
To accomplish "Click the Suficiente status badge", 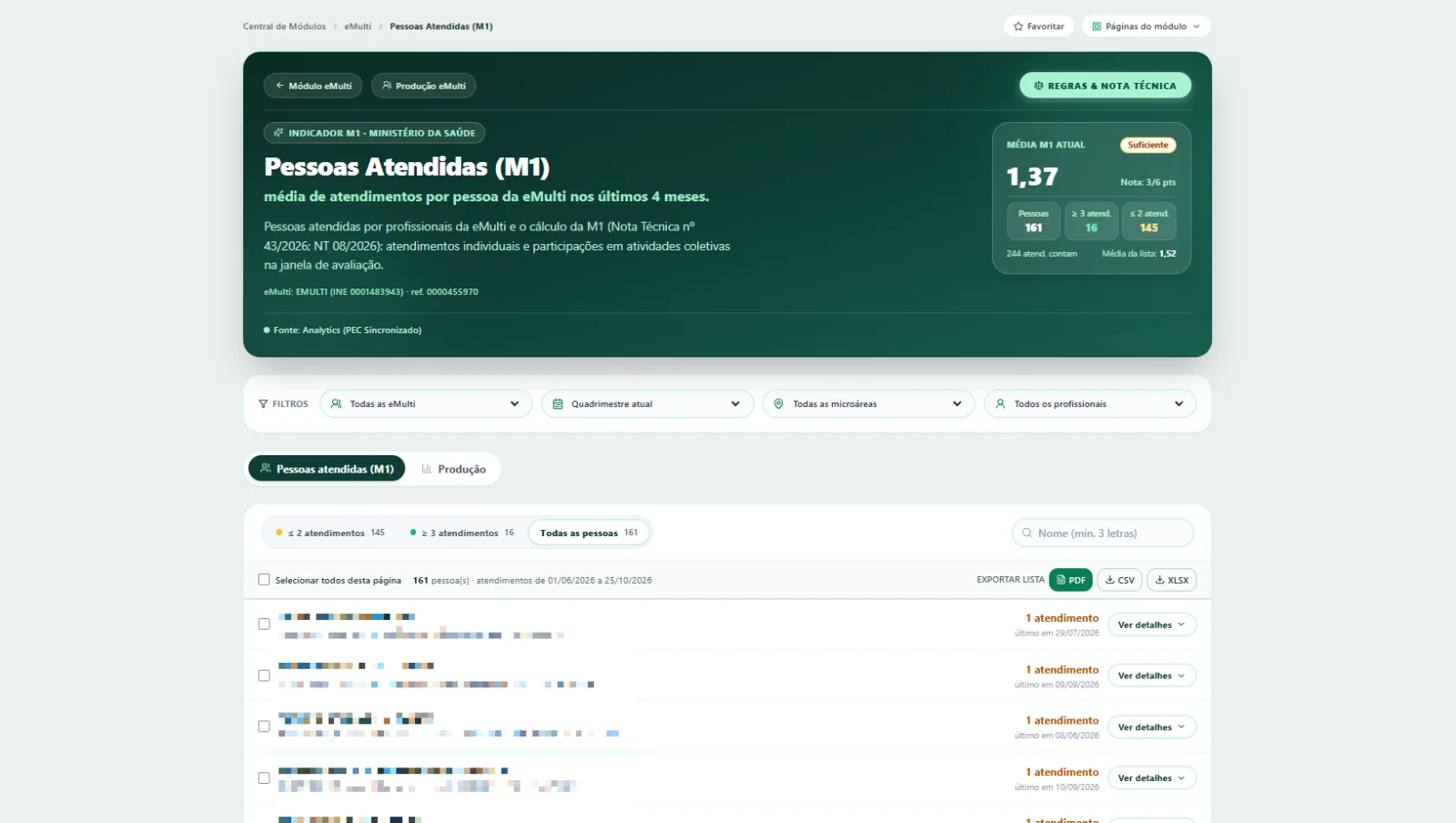I will [x=1148, y=145].
